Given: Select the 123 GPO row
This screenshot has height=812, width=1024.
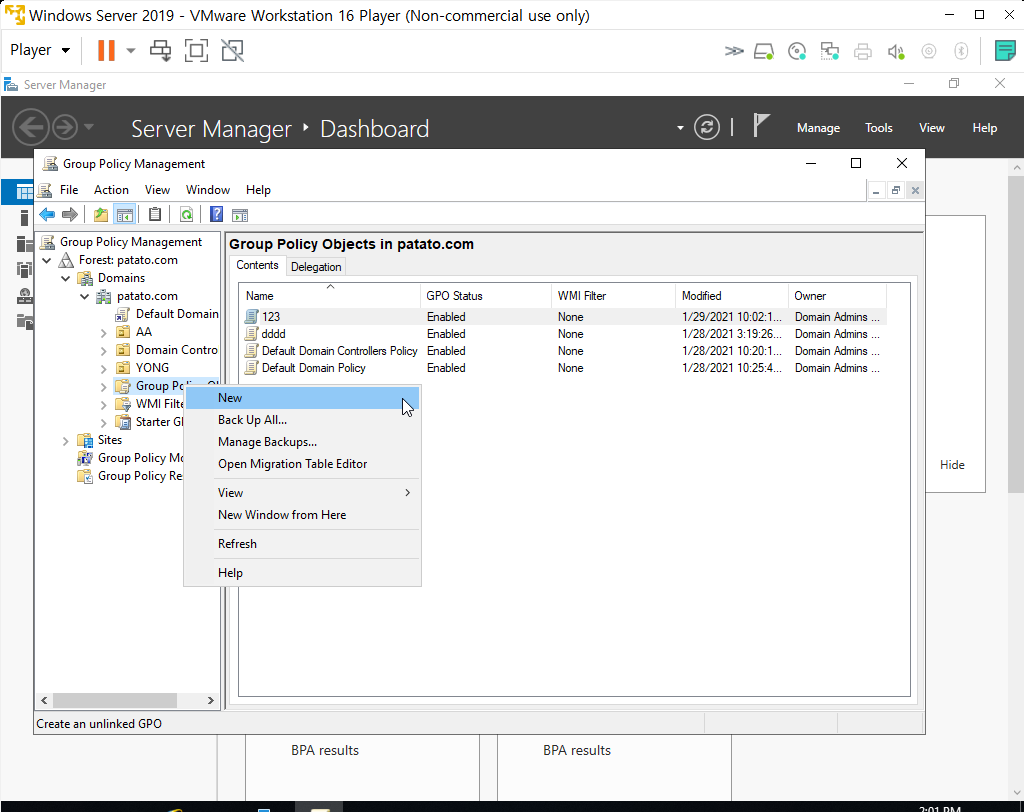Looking at the screenshot, I should 562,317.
